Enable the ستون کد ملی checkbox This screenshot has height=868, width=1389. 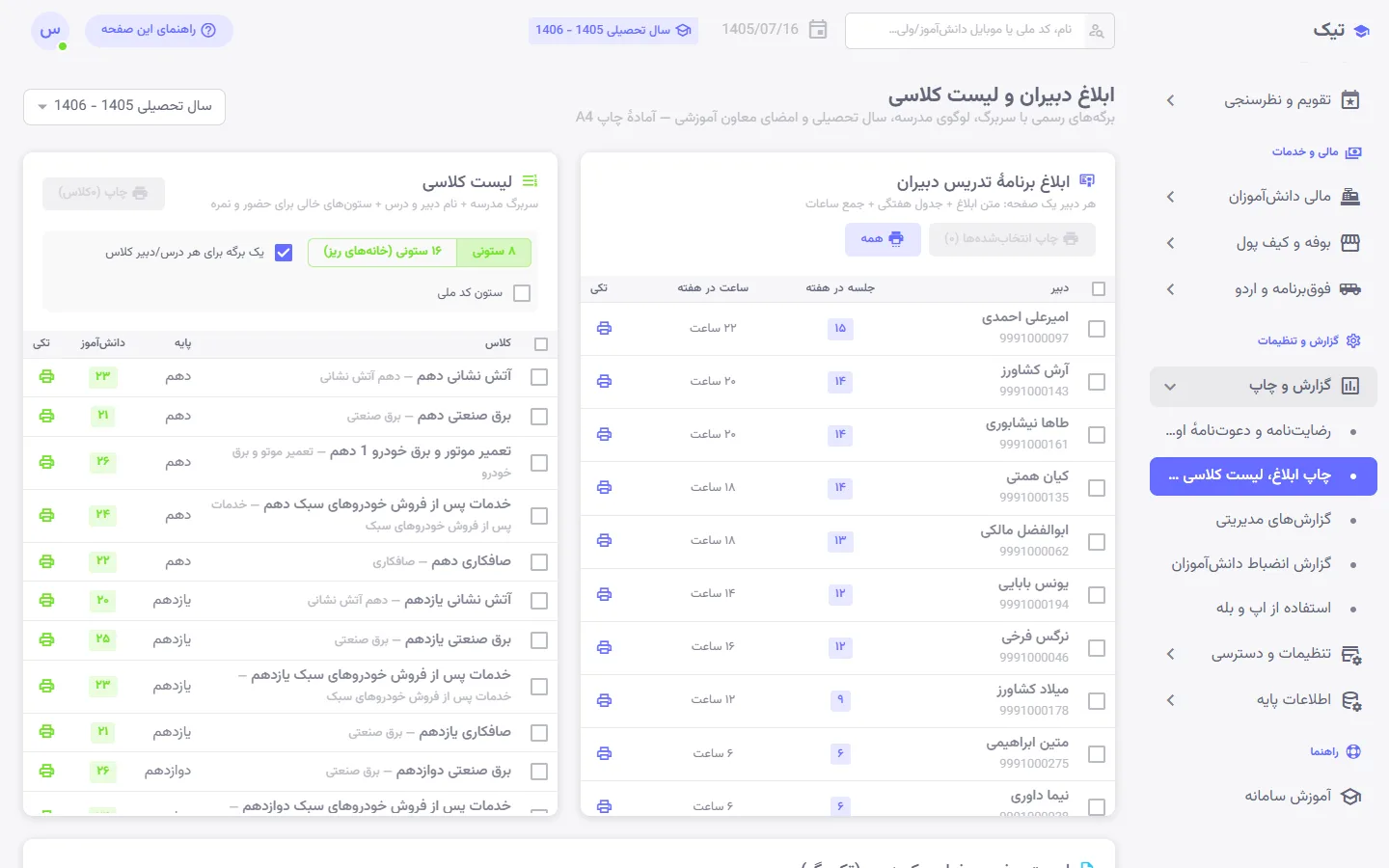[x=522, y=293]
